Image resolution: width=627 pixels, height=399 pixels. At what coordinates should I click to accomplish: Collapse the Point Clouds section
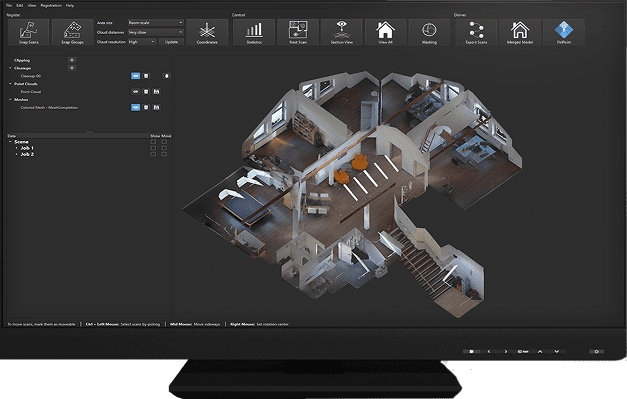[x=10, y=84]
